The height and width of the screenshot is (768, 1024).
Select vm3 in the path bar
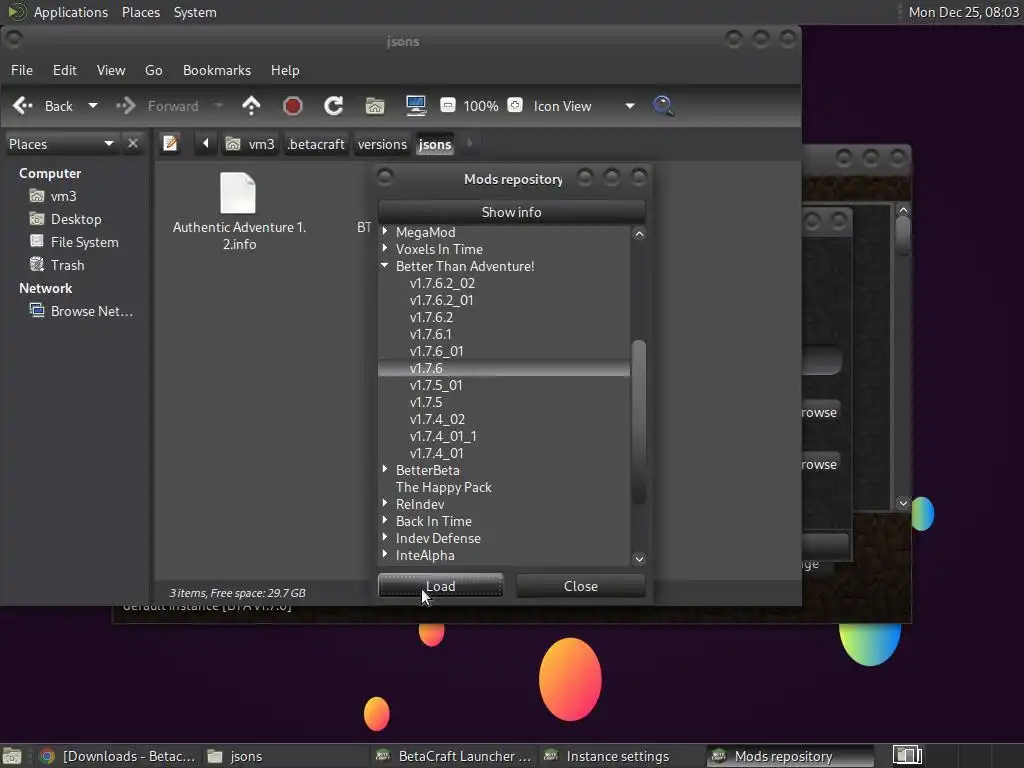tap(251, 144)
